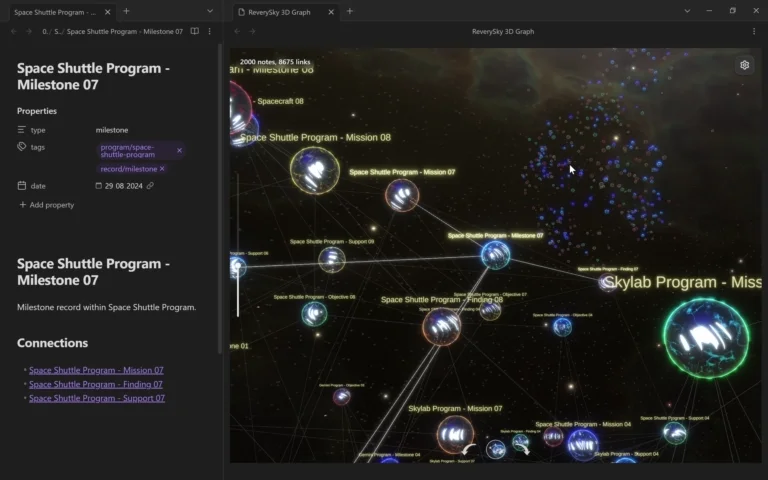Image resolution: width=768 pixels, height=480 pixels.
Task: Open Space Shuttle Program - Mission 07 link
Action: pyautogui.click(x=96, y=370)
